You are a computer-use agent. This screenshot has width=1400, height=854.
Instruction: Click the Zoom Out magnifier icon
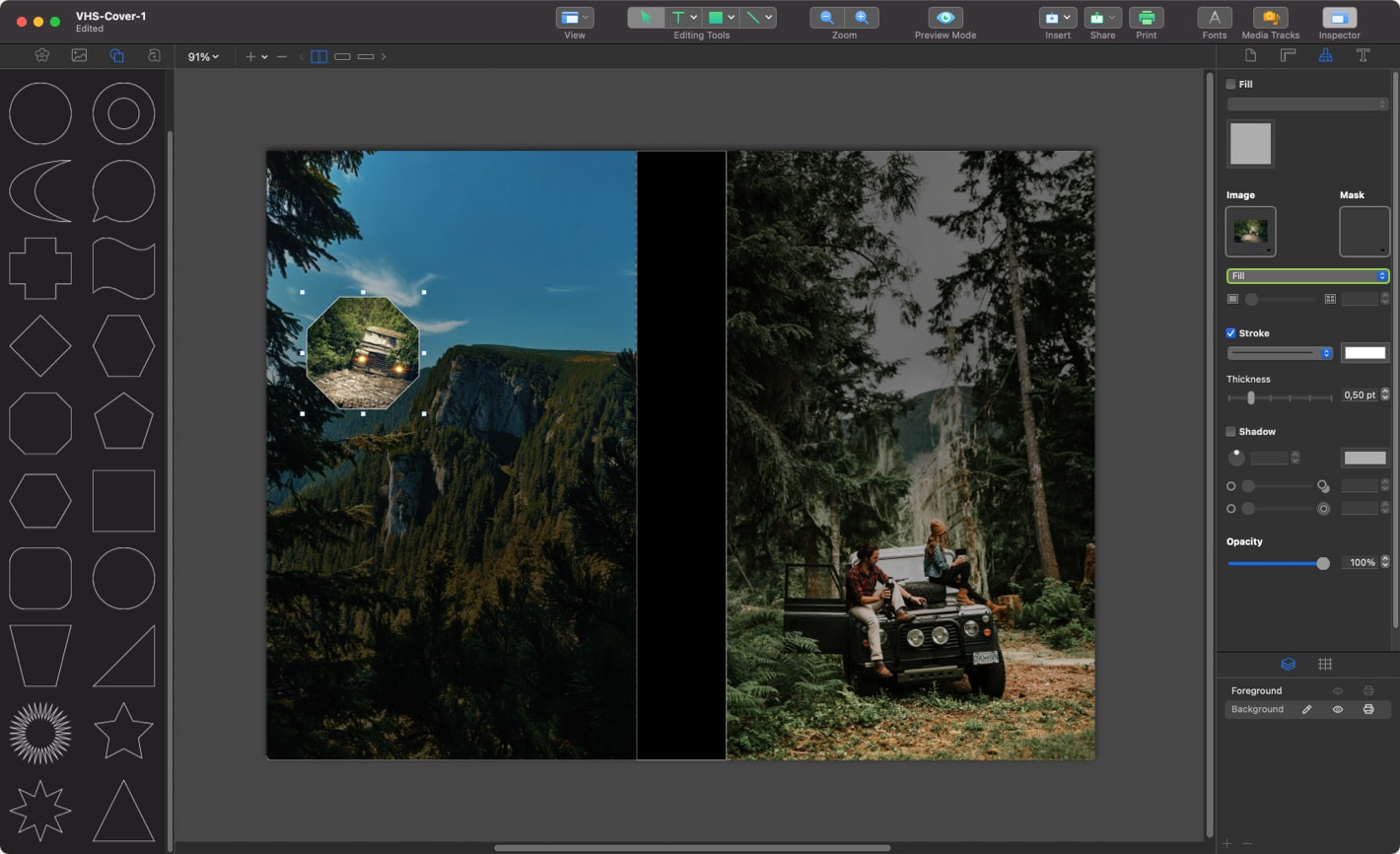(826, 18)
